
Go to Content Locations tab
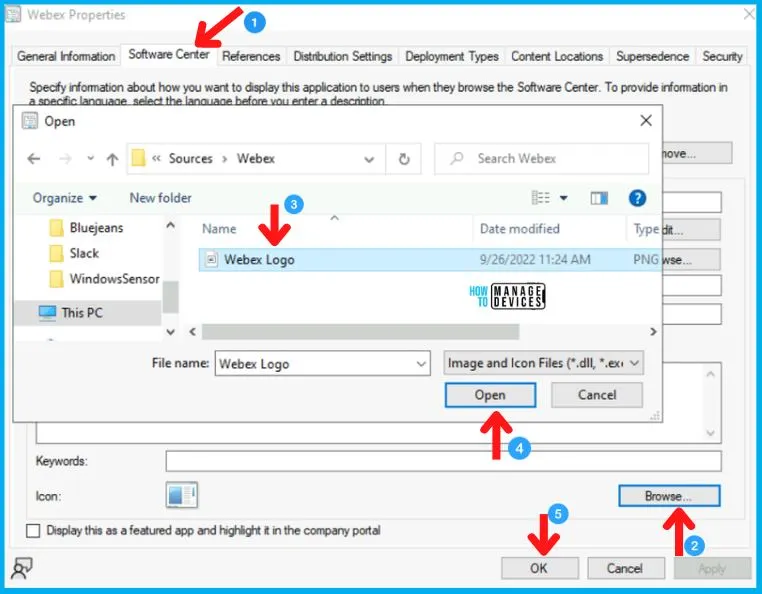(557, 56)
